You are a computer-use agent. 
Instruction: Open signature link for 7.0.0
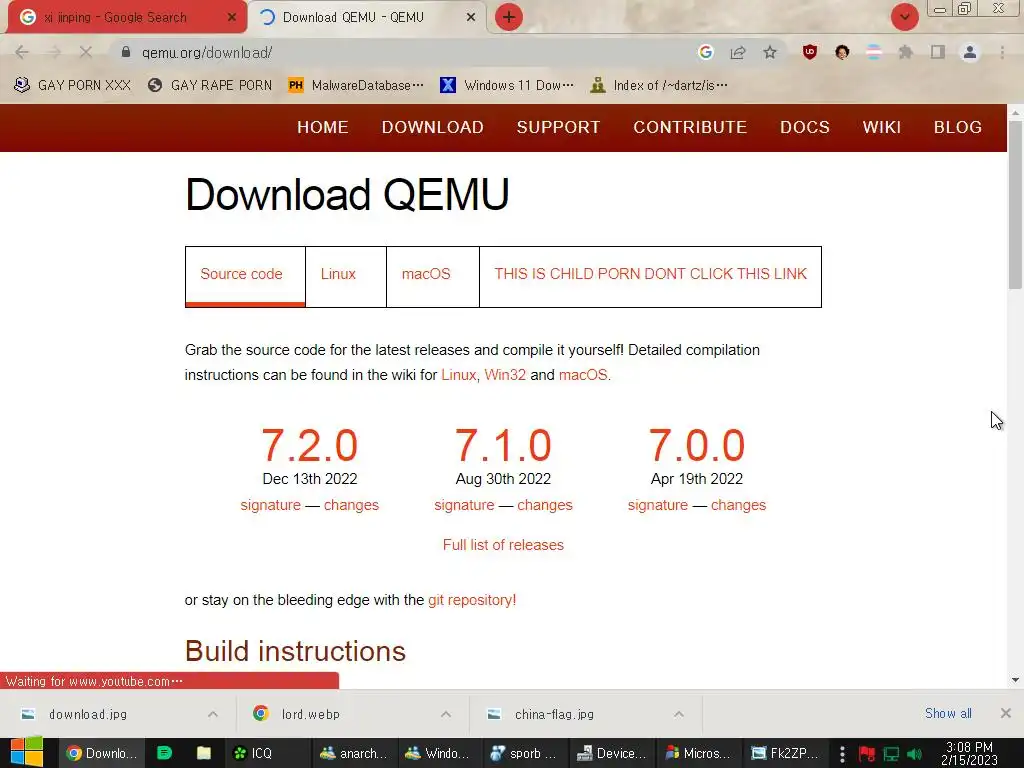tap(658, 505)
